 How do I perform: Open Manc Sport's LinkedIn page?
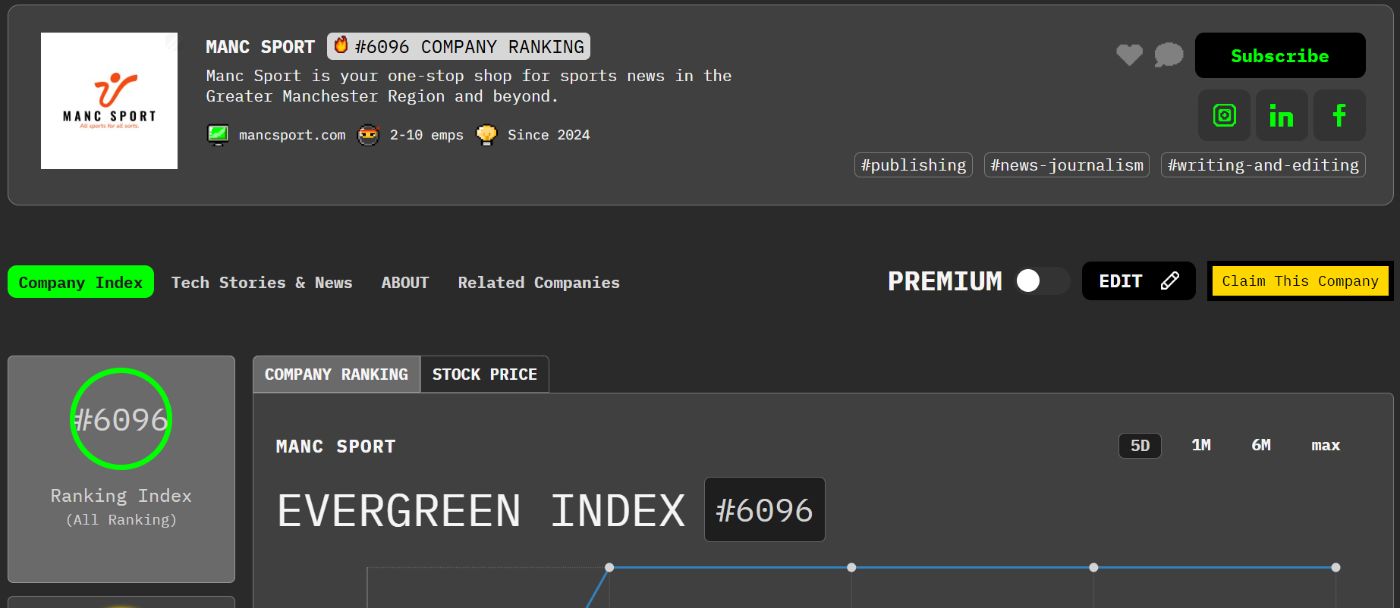coord(1281,116)
